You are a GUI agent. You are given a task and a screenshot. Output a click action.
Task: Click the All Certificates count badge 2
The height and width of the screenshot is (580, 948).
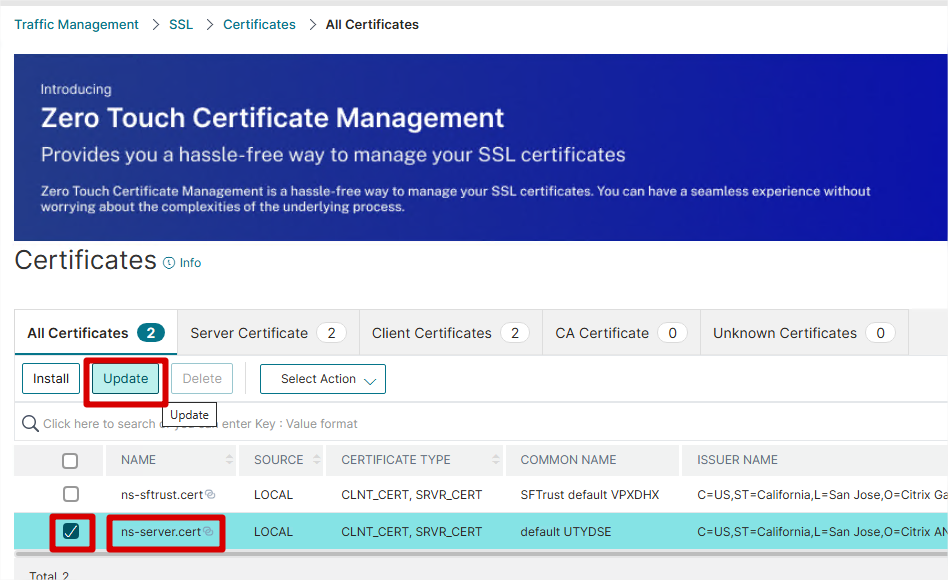click(x=151, y=333)
